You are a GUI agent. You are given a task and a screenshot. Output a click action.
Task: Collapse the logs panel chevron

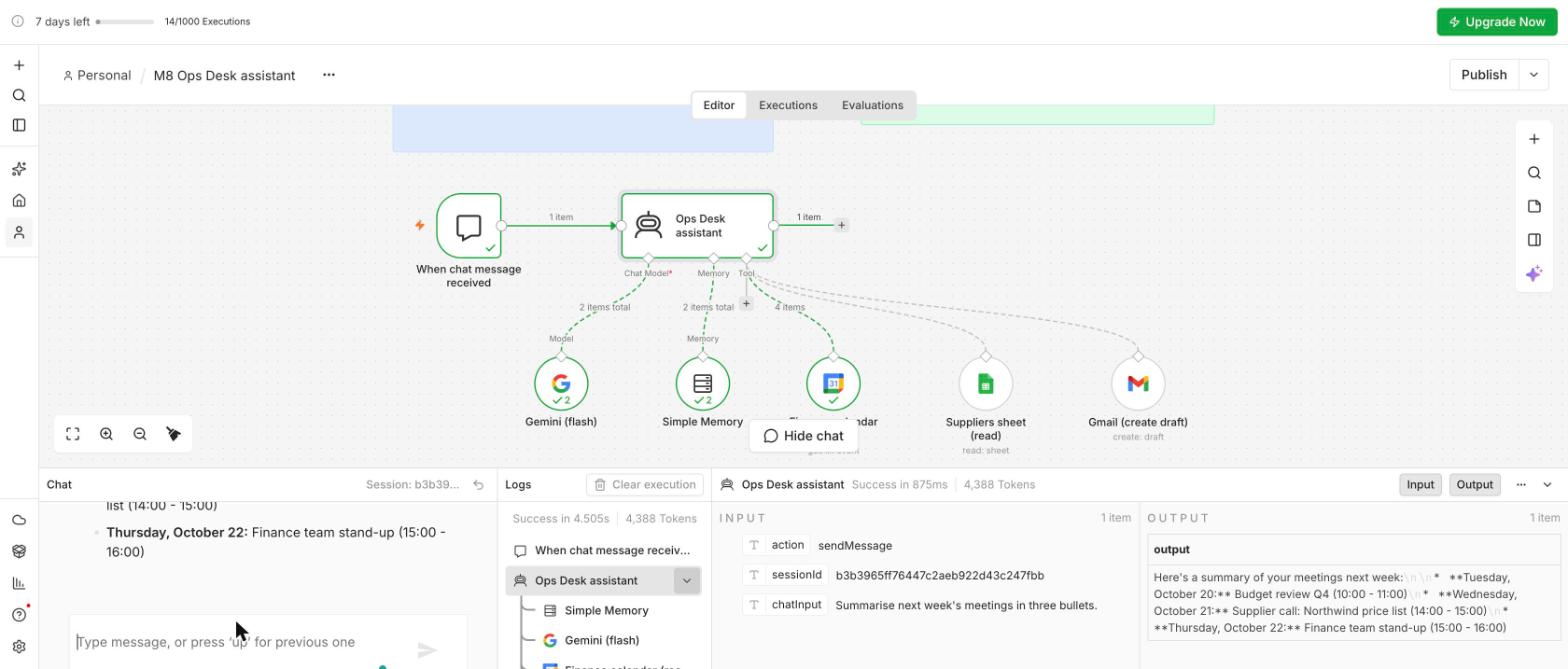point(1547,485)
